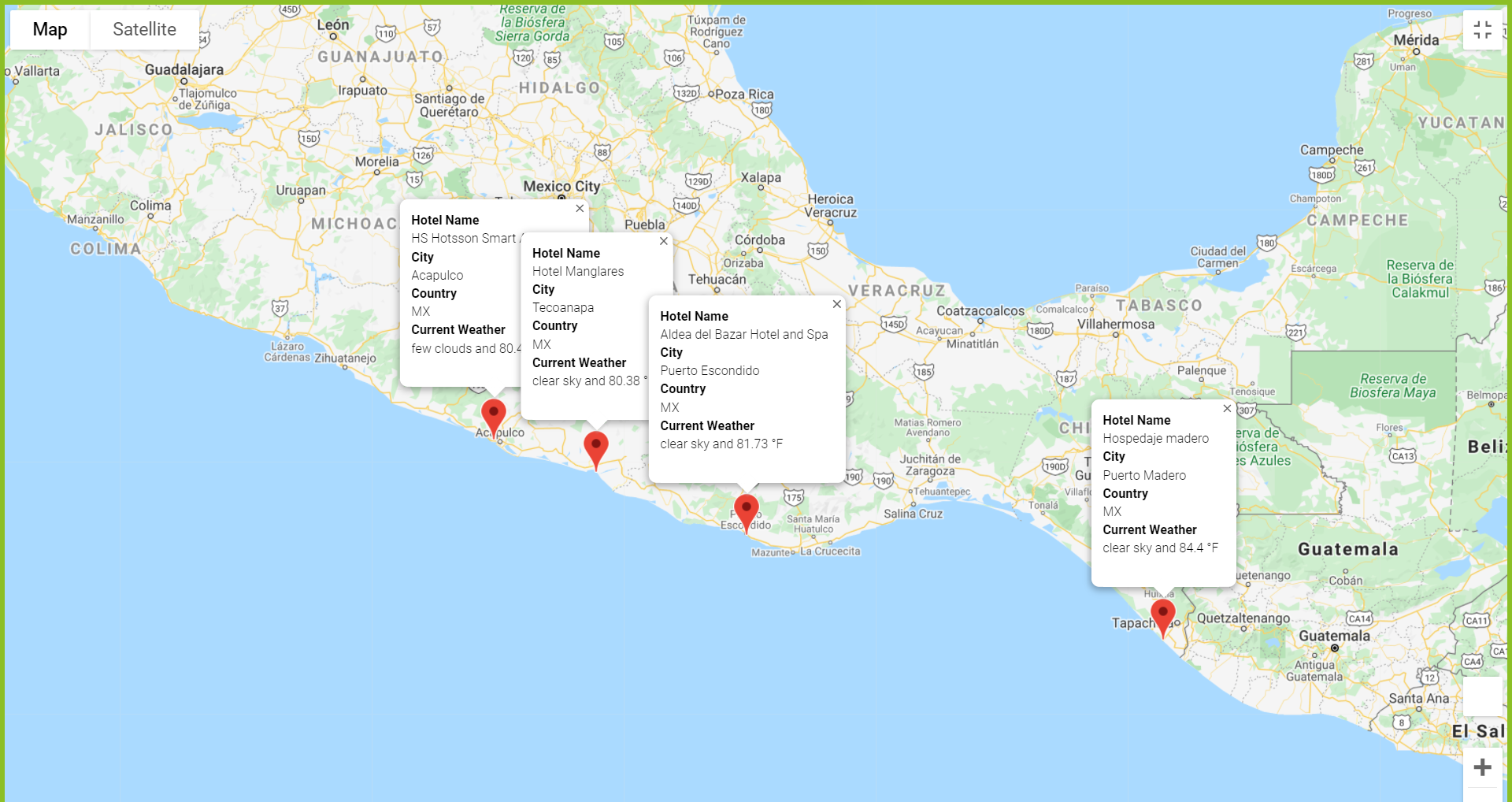The height and width of the screenshot is (802, 1512).
Task: Click the Mexico City label on the map
Action: [561, 186]
